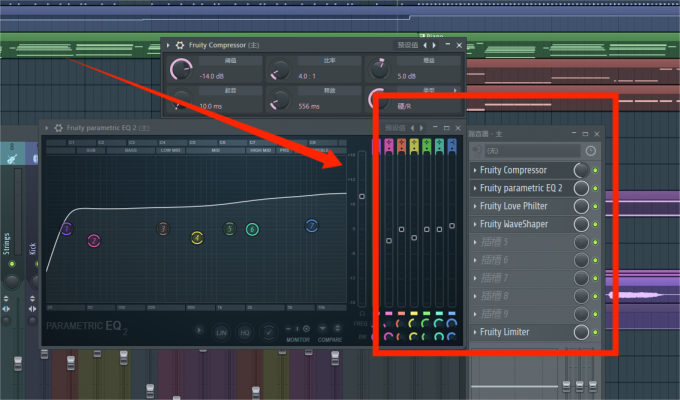
Task: Toggle LIN linear phase button in EQ
Action: point(221,333)
